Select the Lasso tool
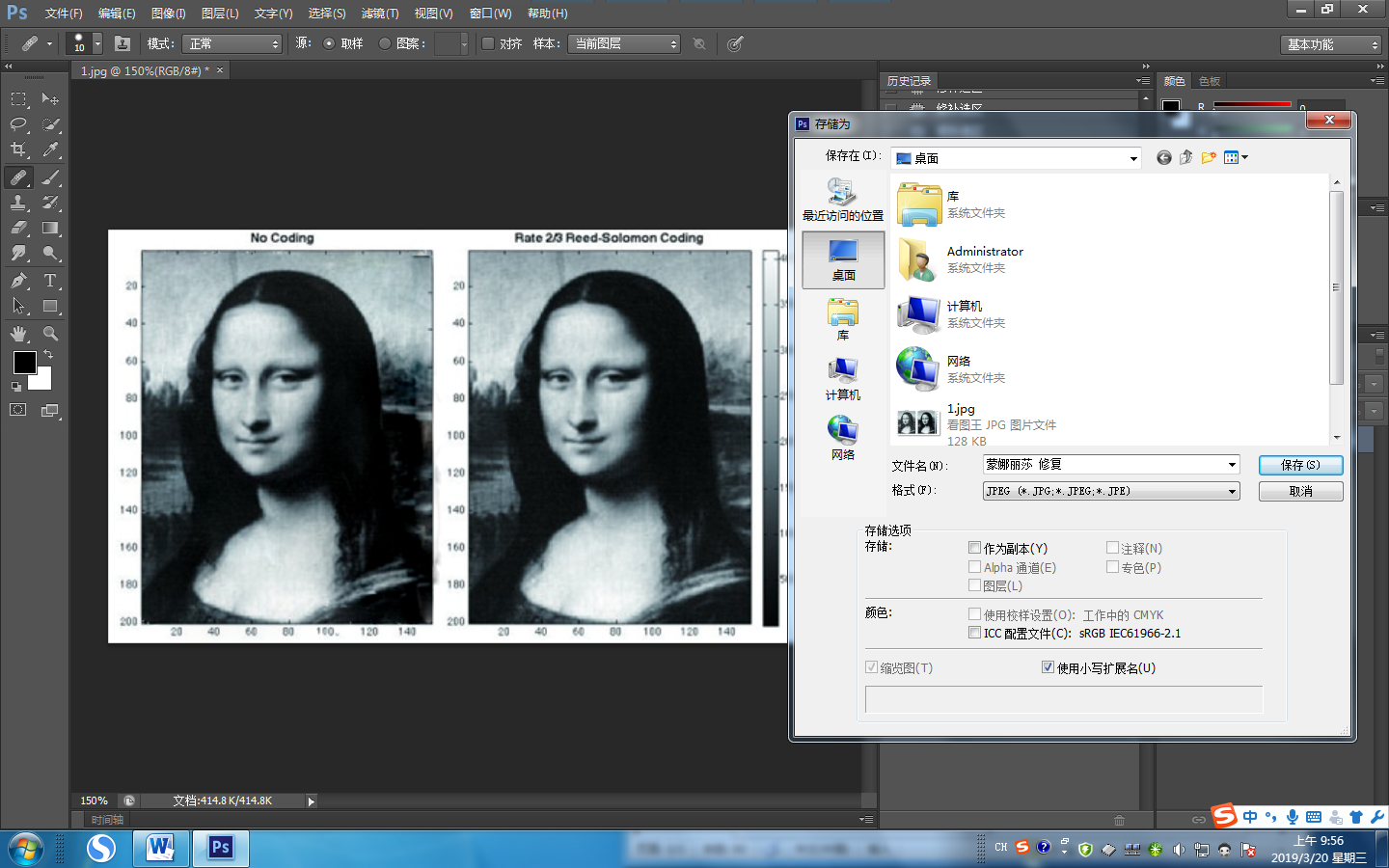 (x=18, y=124)
